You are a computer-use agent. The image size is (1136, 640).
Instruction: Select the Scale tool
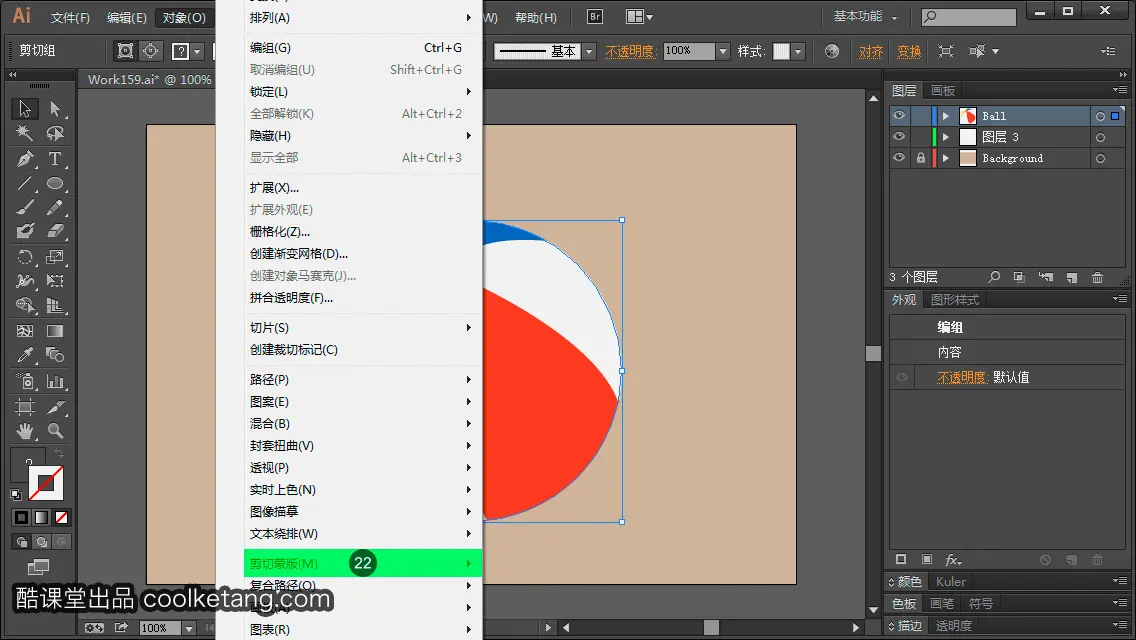(55, 257)
